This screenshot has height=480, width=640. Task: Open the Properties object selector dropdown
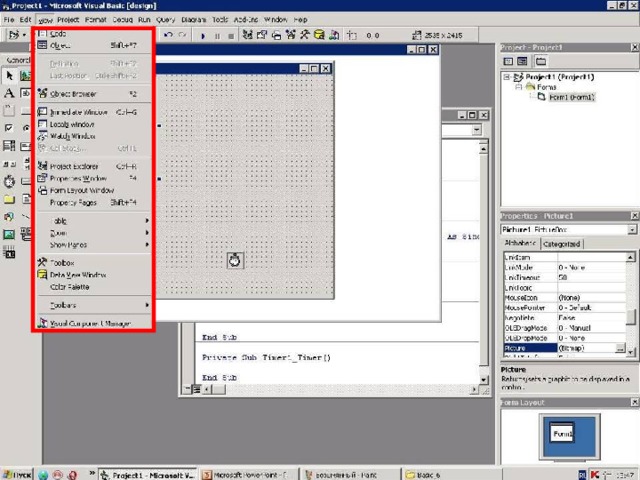(632, 229)
